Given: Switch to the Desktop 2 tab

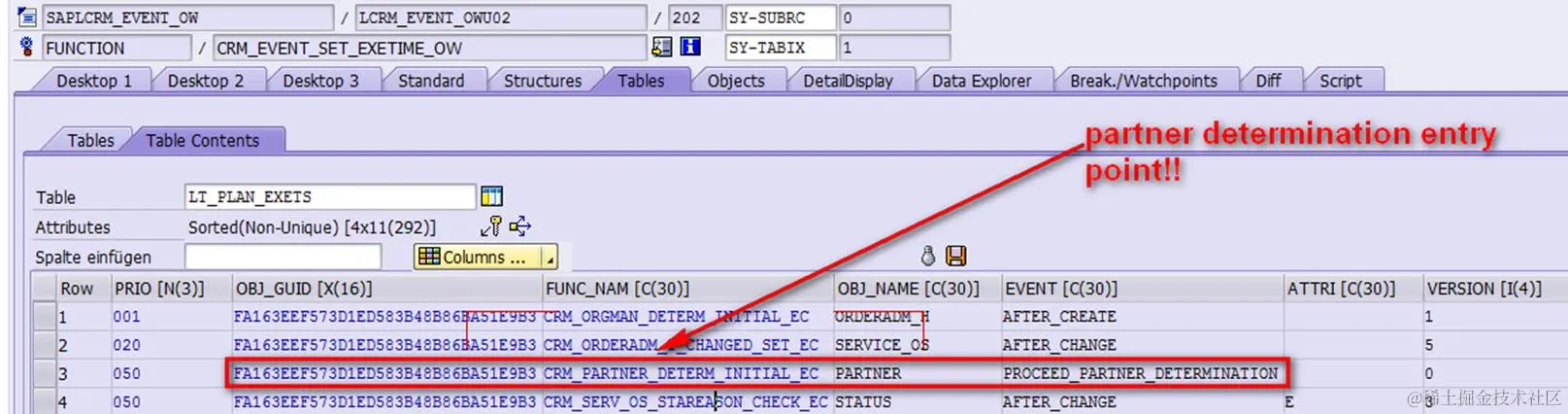Looking at the screenshot, I should [206, 81].
